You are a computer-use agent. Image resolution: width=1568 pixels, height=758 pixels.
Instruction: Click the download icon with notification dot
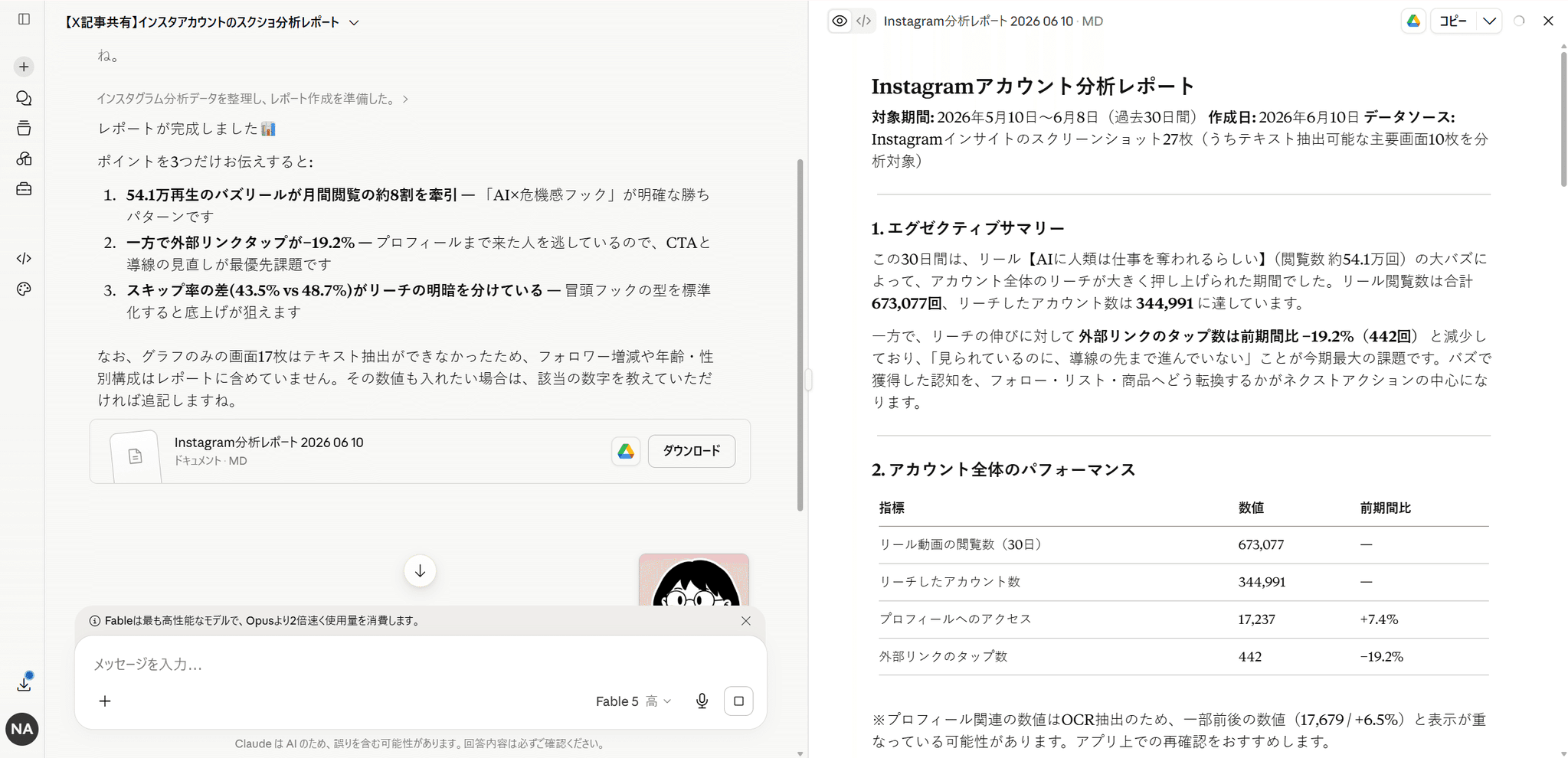[25, 682]
